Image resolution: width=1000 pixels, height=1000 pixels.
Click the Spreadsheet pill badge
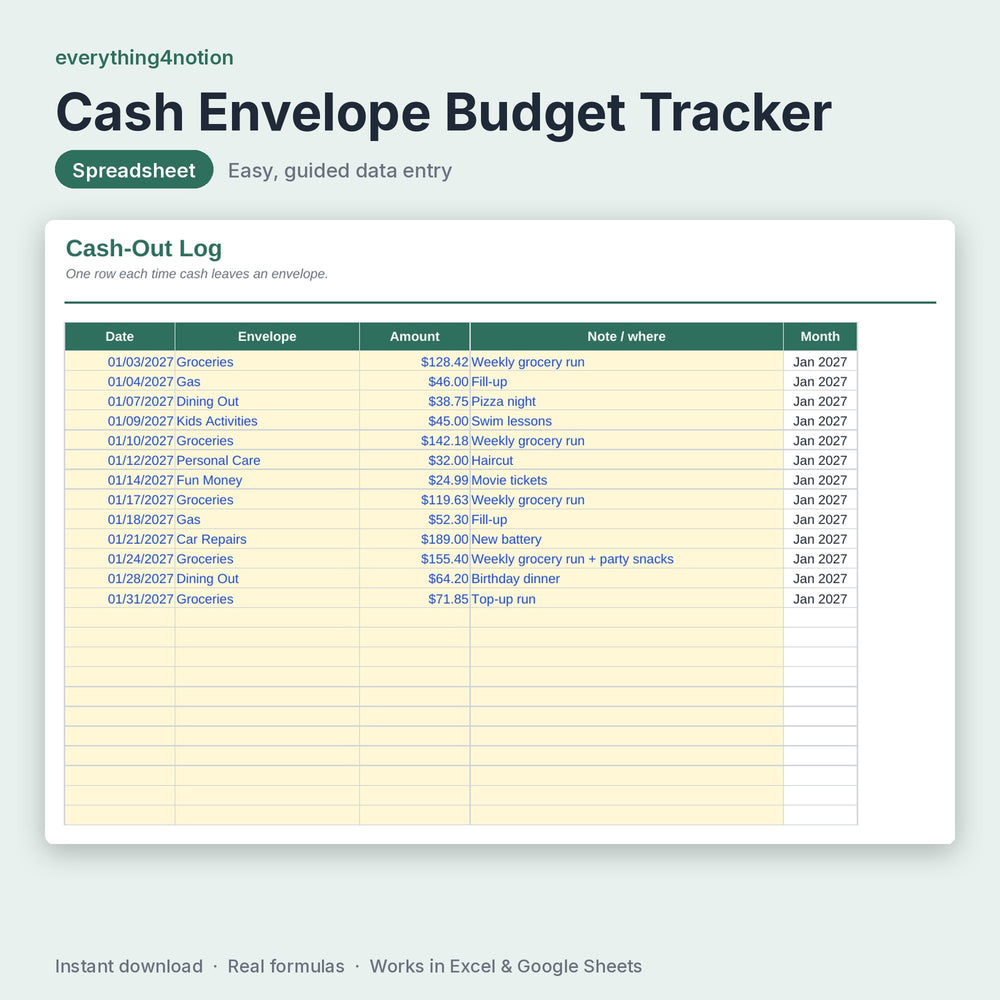(134, 170)
